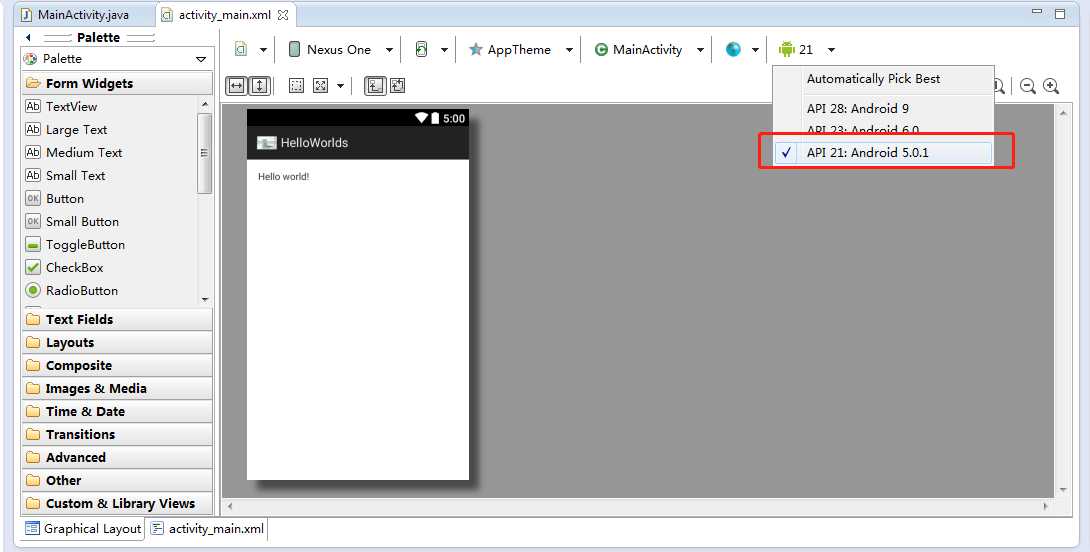This screenshot has height=552, width=1090.
Task: Expand the Layouts category
Action: point(117,342)
